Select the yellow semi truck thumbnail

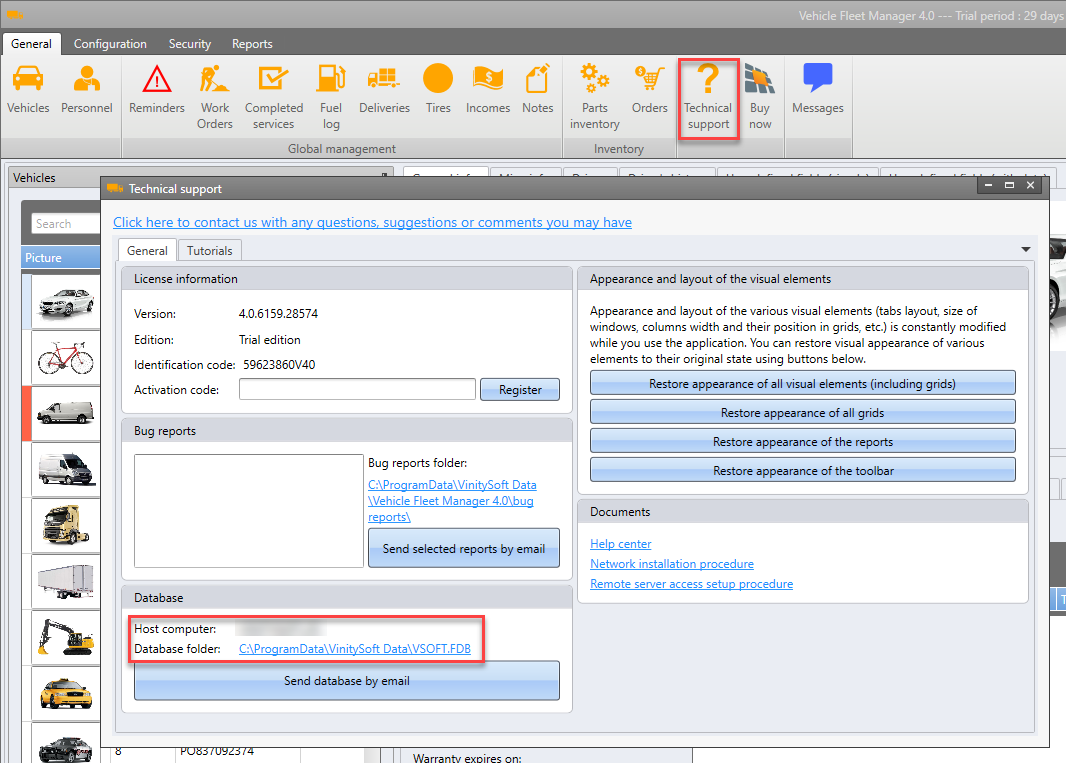pyautogui.click(x=65, y=525)
